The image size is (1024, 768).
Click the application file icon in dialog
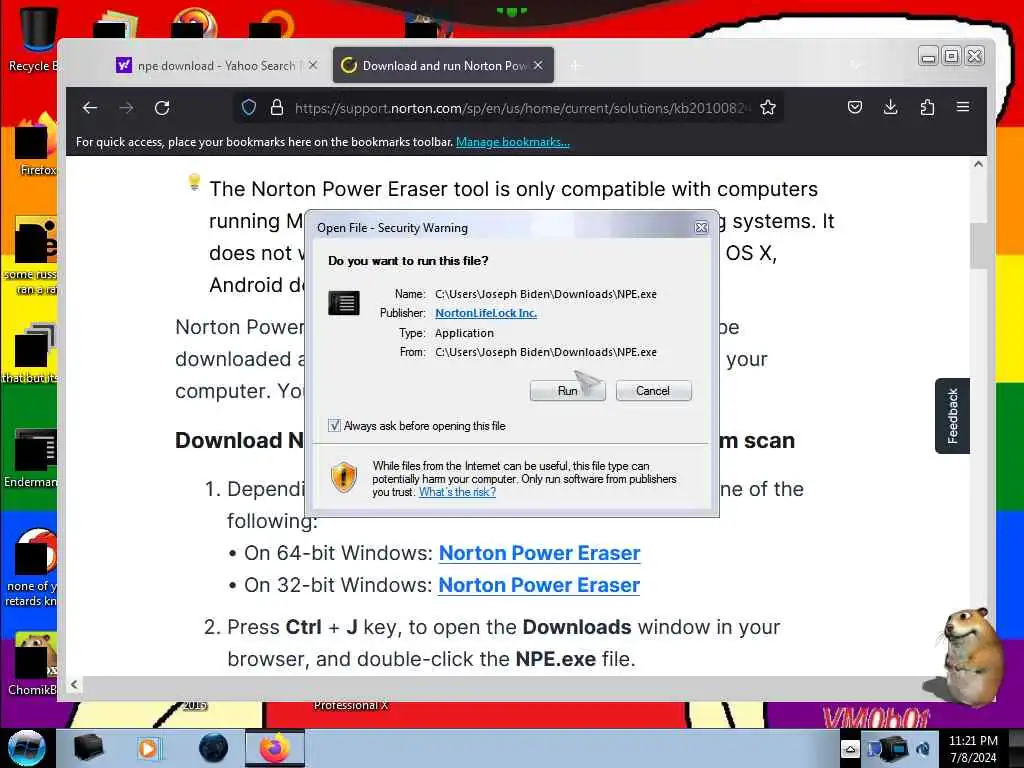coord(344,303)
